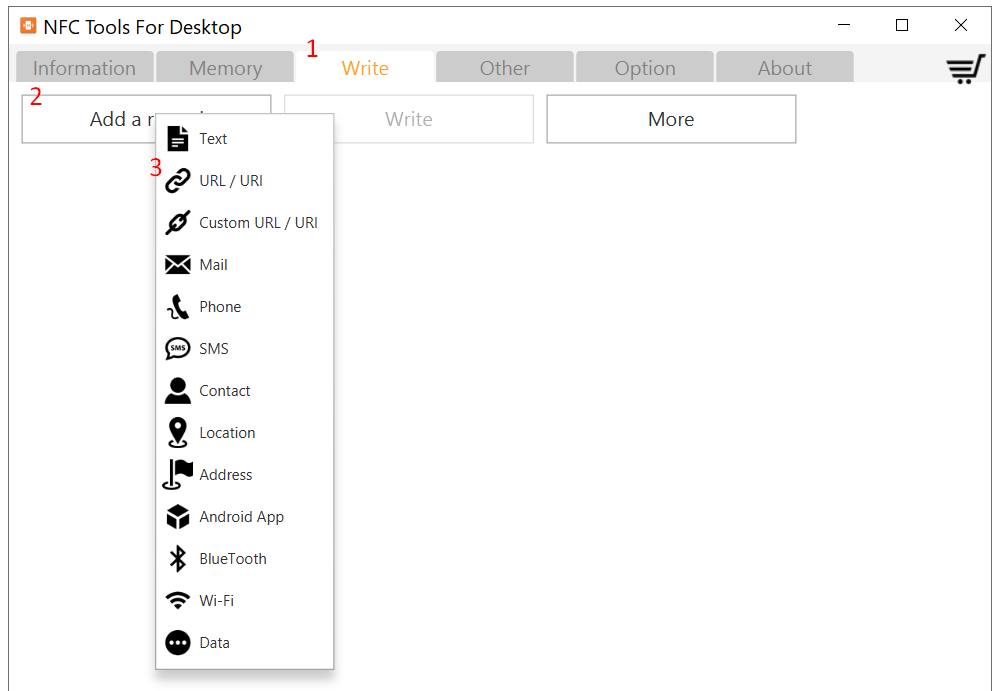
Task: Click the Address flag icon
Action: point(178,475)
